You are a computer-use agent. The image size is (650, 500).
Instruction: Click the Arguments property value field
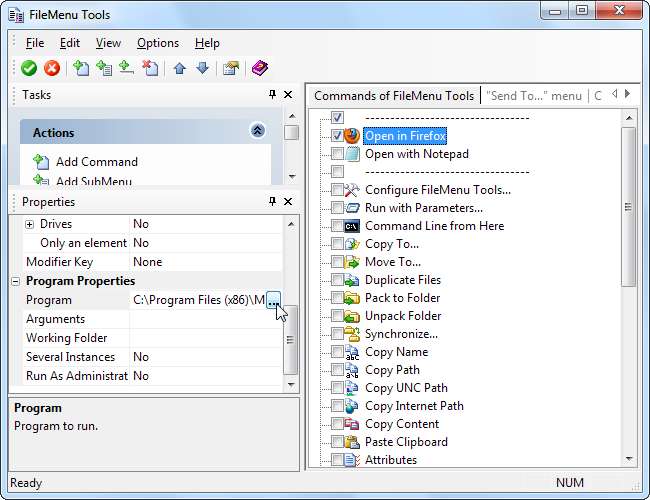coord(205,319)
